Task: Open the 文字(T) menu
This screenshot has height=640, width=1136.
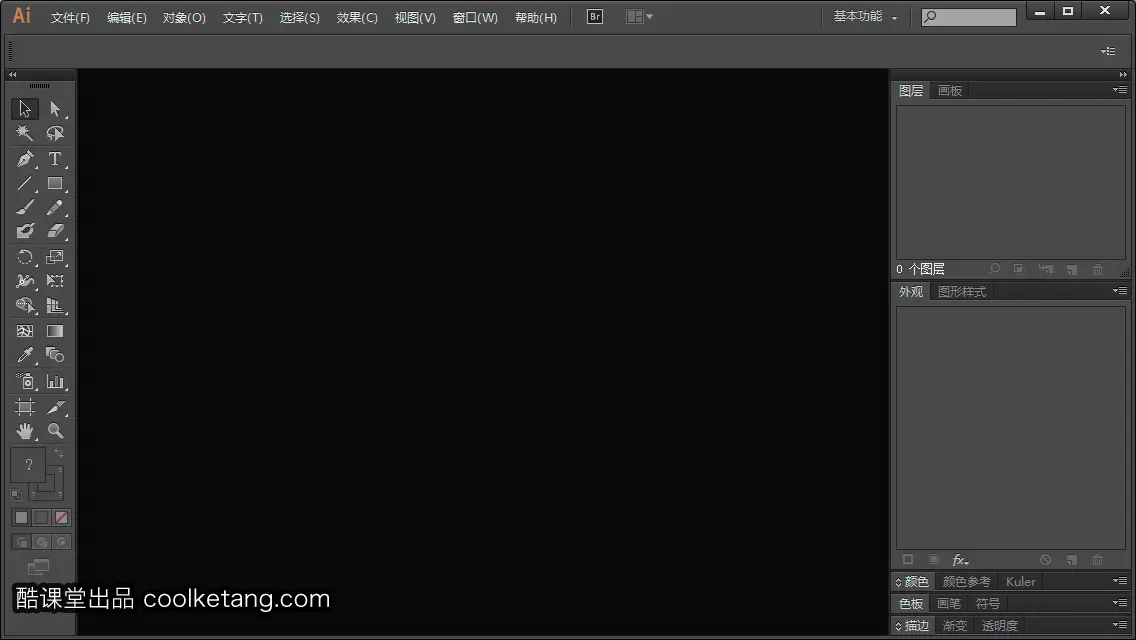Action: tap(243, 17)
